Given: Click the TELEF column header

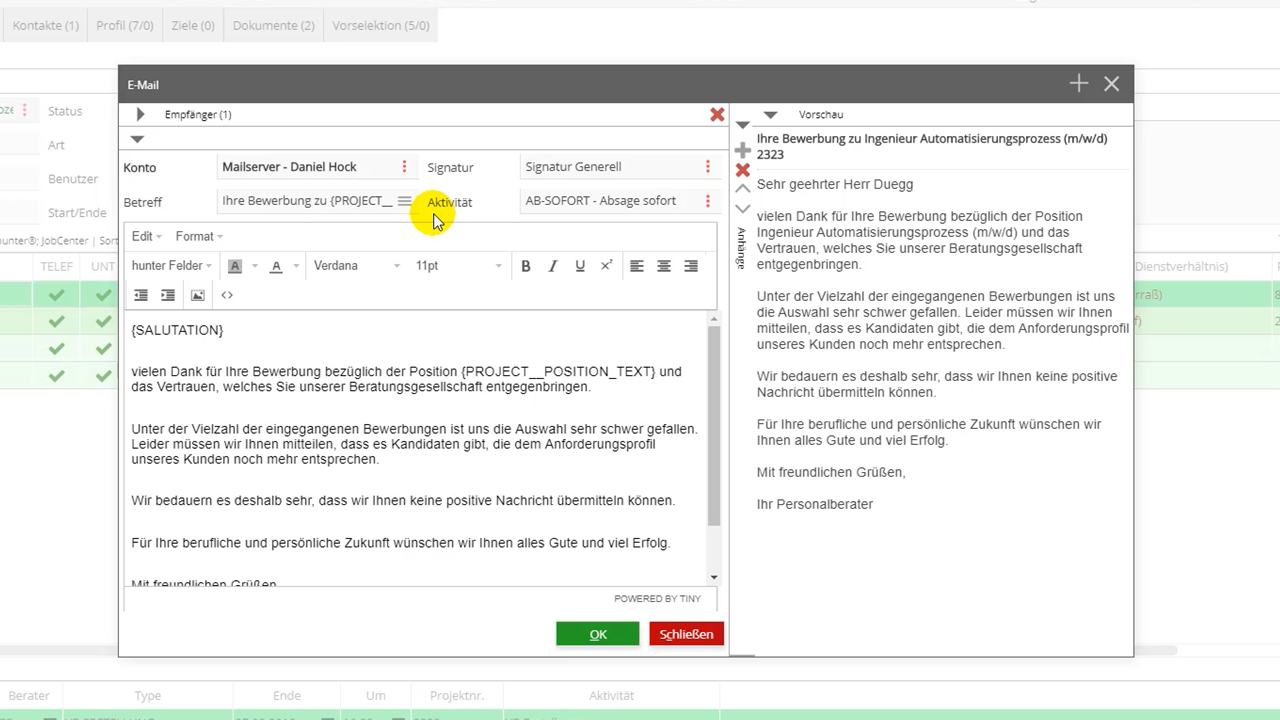Looking at the screenshot, I should tap(56, 267).
